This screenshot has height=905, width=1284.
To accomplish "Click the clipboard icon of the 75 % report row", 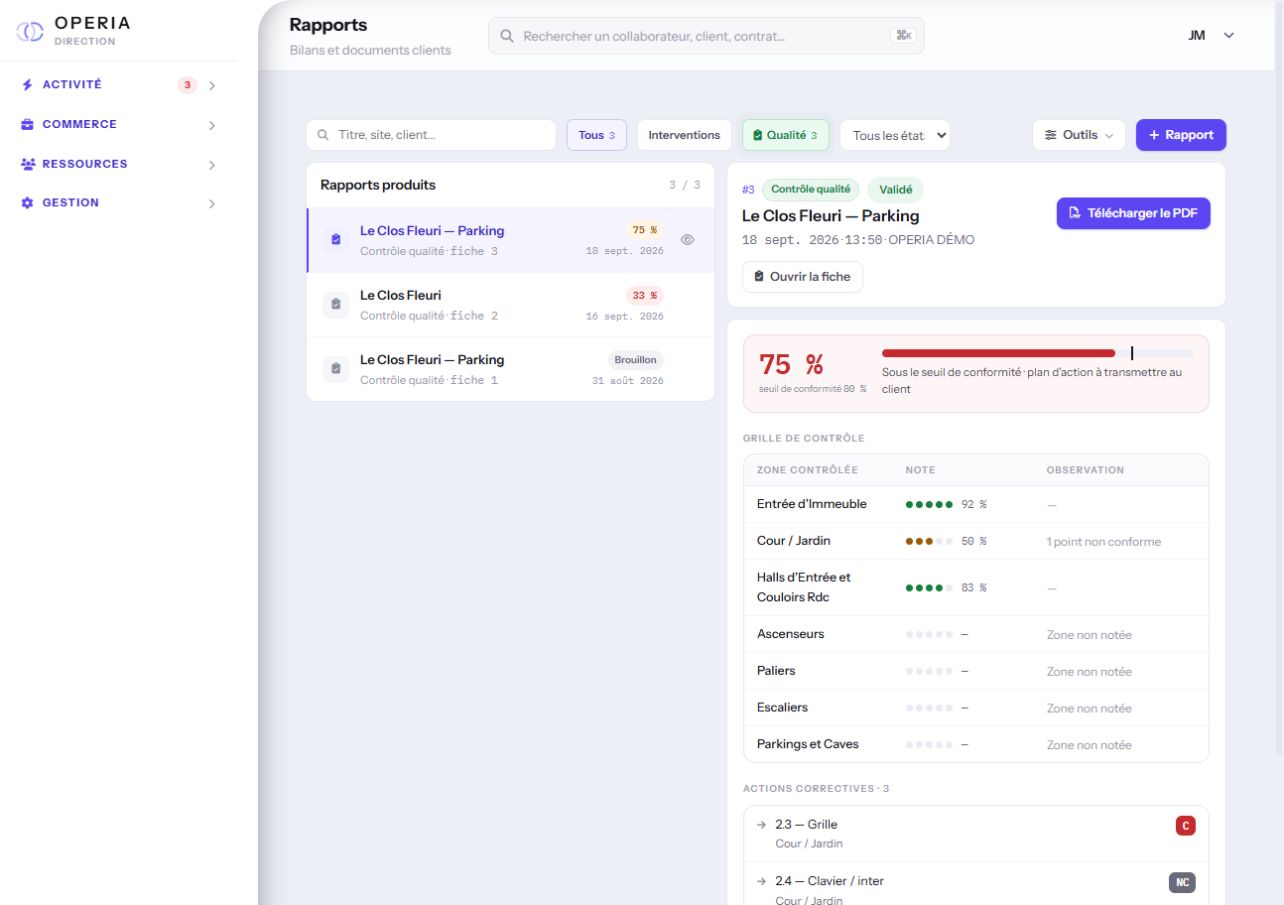I will (336, 240).
